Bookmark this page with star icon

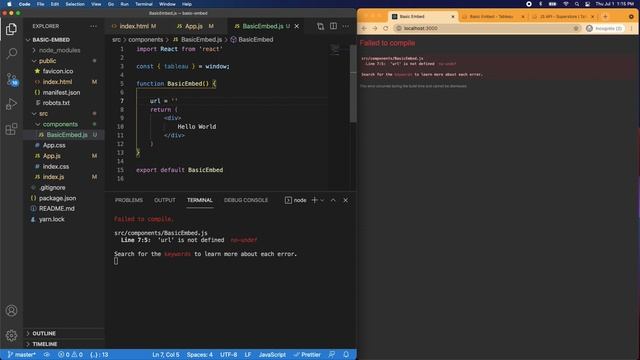[x=576, y=28]
